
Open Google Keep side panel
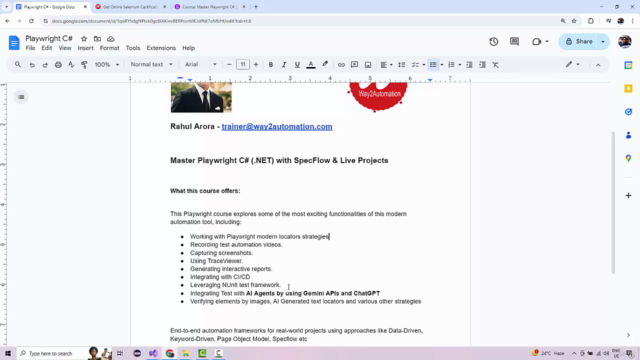(x=628, y=89)
